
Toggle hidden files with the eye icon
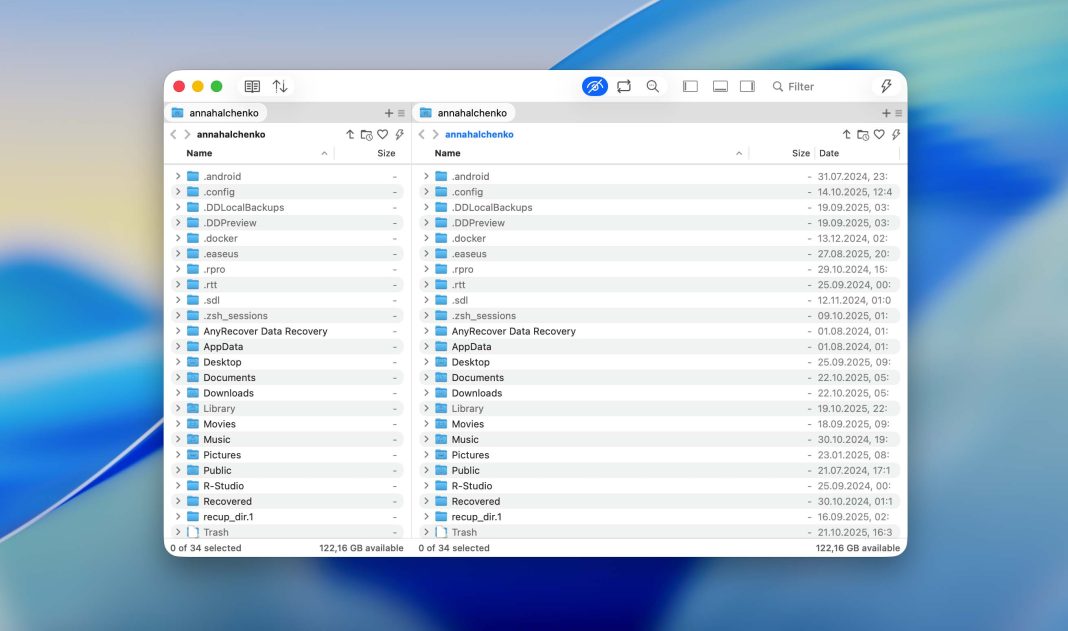(594, 86)
